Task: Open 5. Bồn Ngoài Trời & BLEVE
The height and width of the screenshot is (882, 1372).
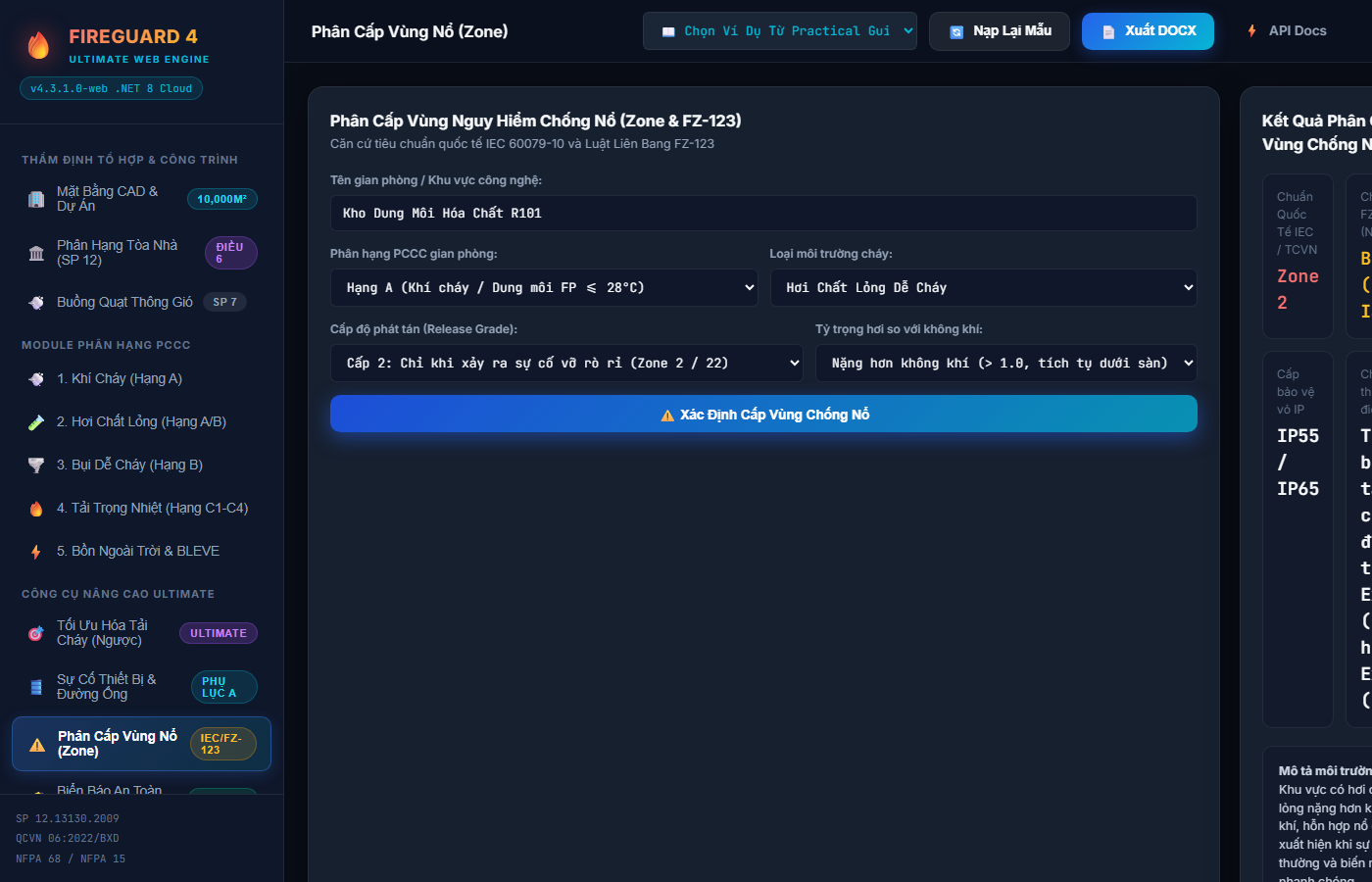Action: [x=141, y=551]
